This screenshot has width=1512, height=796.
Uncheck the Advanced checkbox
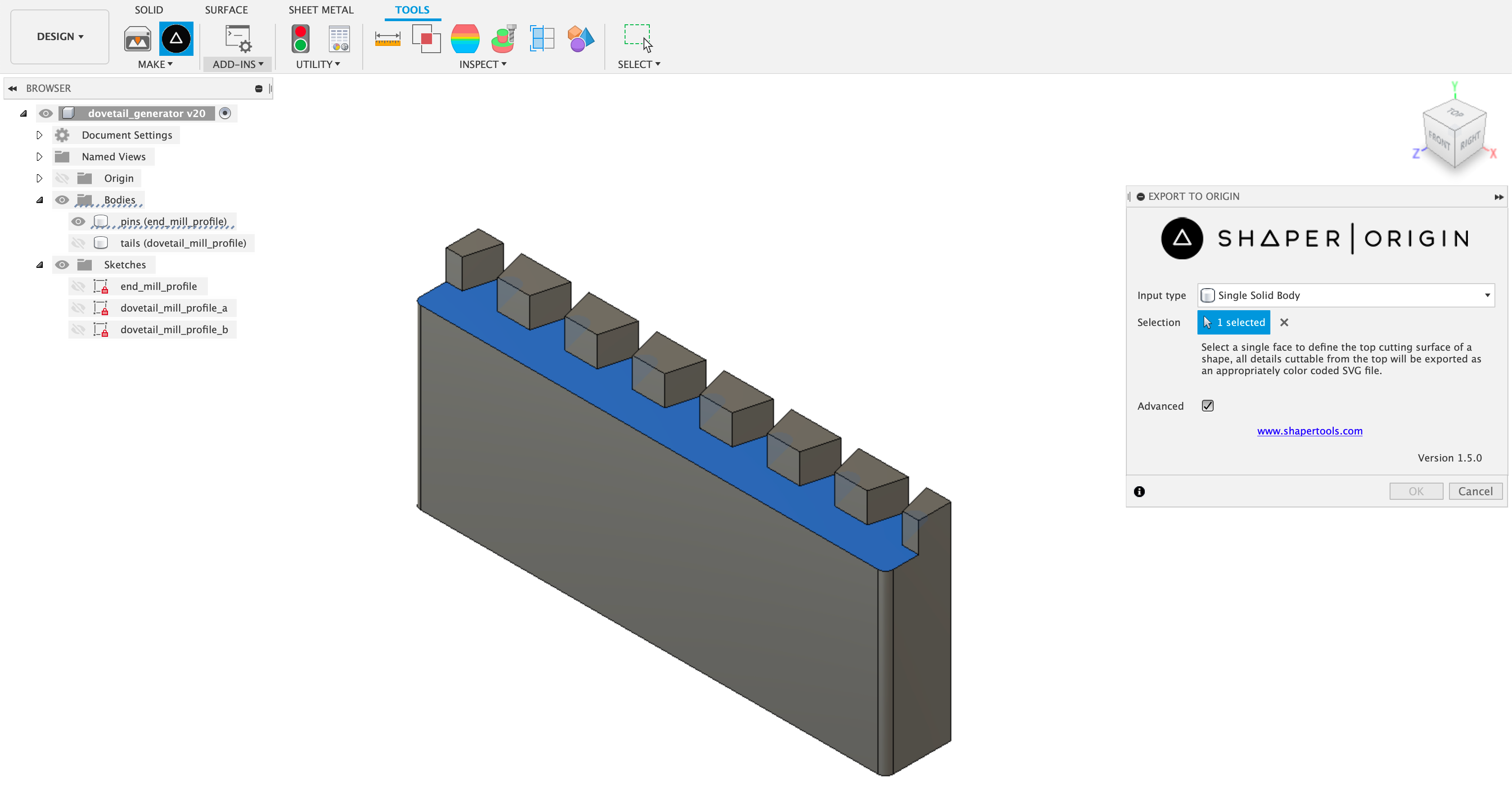[x=1207, y=406]
